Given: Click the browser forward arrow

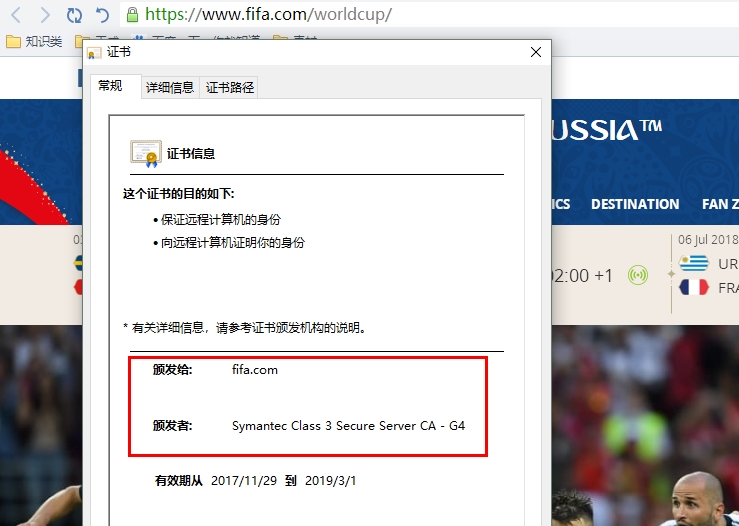Looking at the screenshot, I should (x=45, y=15).
